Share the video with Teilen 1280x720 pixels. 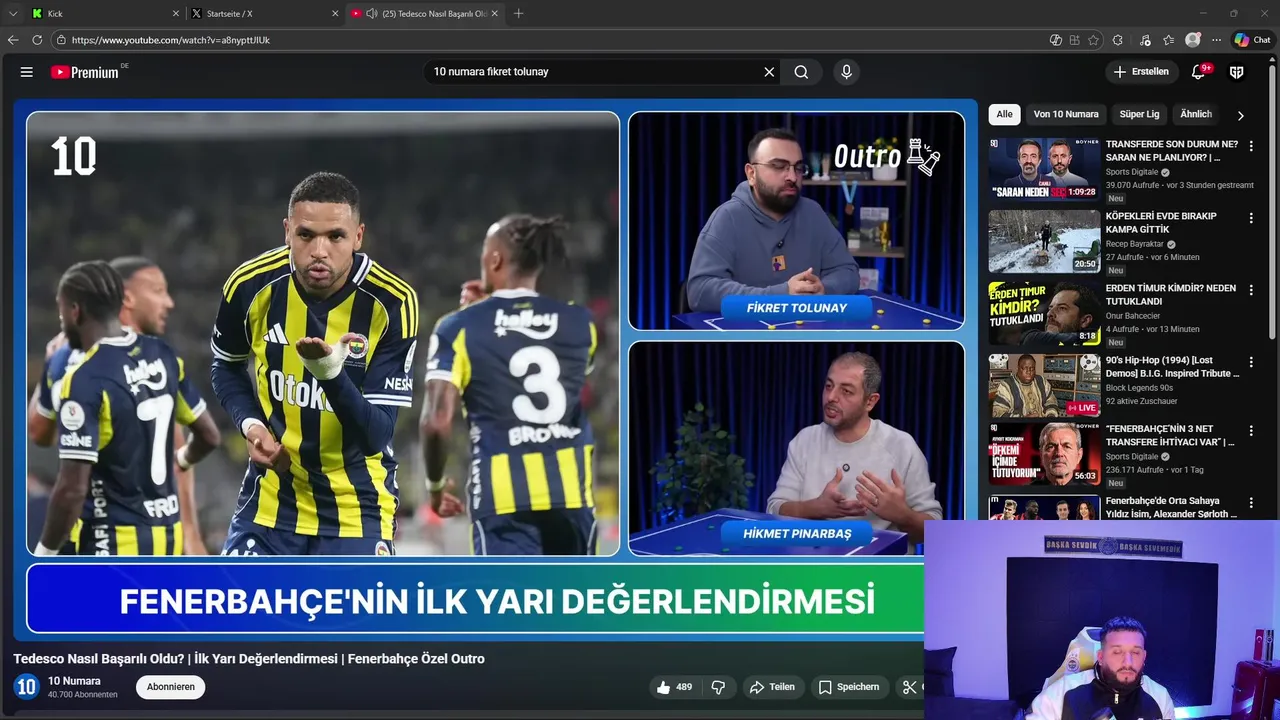pyautogui.click(x=772, y=687)
